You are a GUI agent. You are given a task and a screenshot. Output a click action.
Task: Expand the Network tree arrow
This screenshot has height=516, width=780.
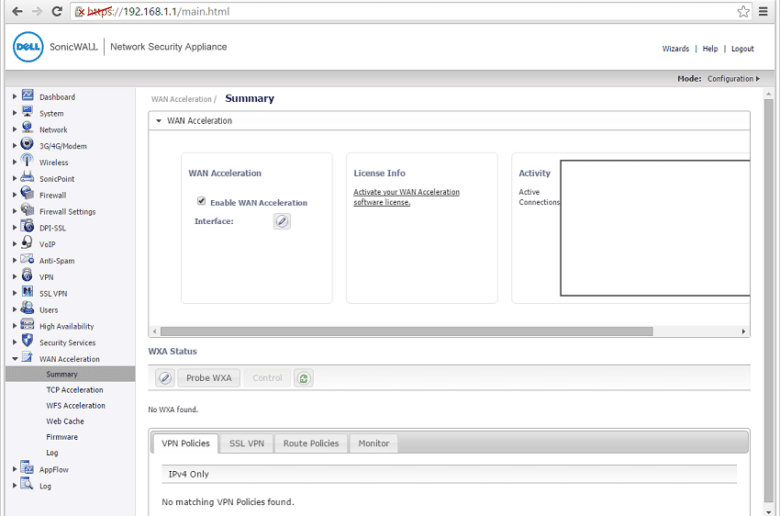tap(14, 129)
